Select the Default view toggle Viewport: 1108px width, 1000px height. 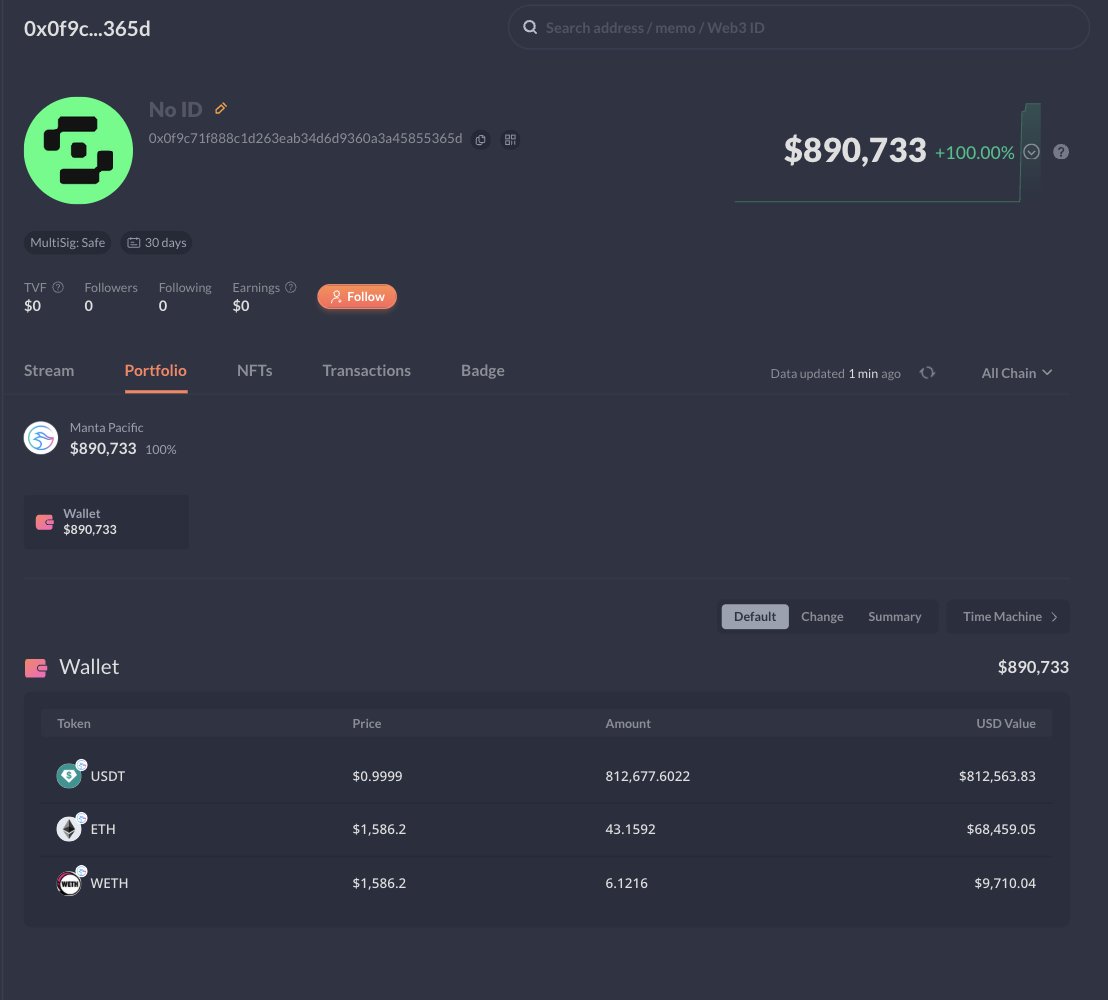[755, 617]
